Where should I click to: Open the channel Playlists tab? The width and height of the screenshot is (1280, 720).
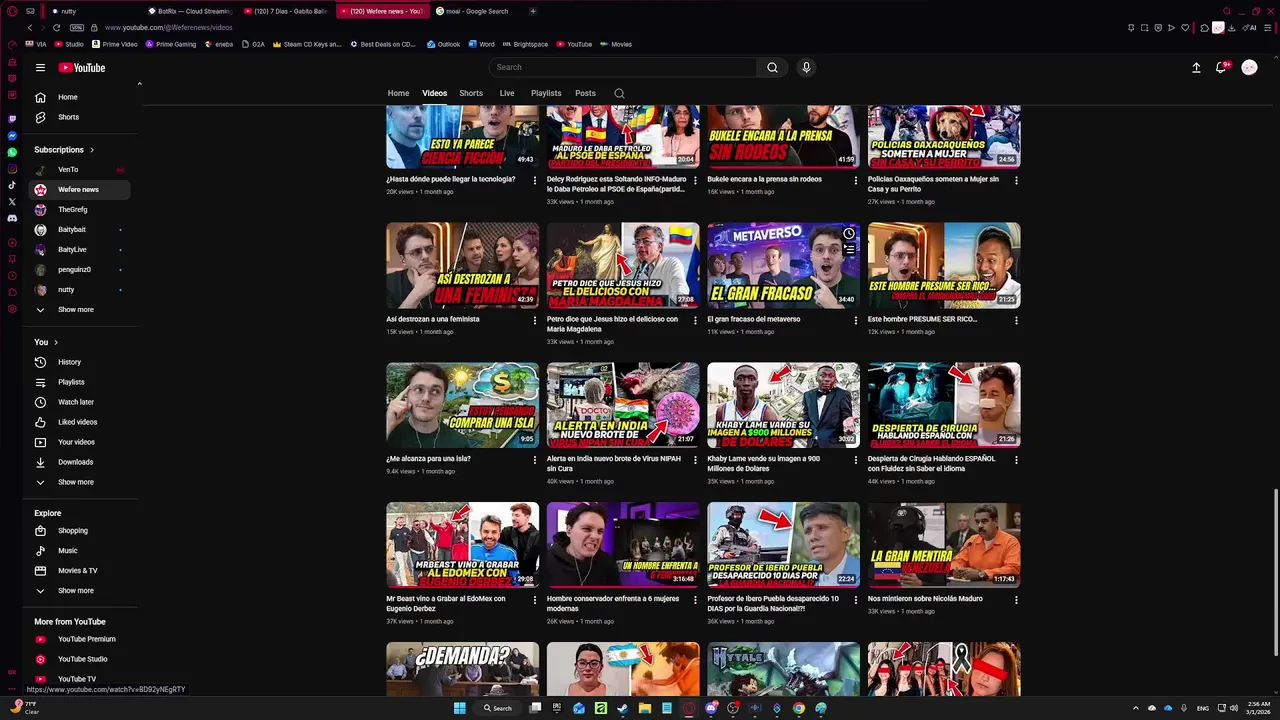pyautogui.click(x=546, y=93)
